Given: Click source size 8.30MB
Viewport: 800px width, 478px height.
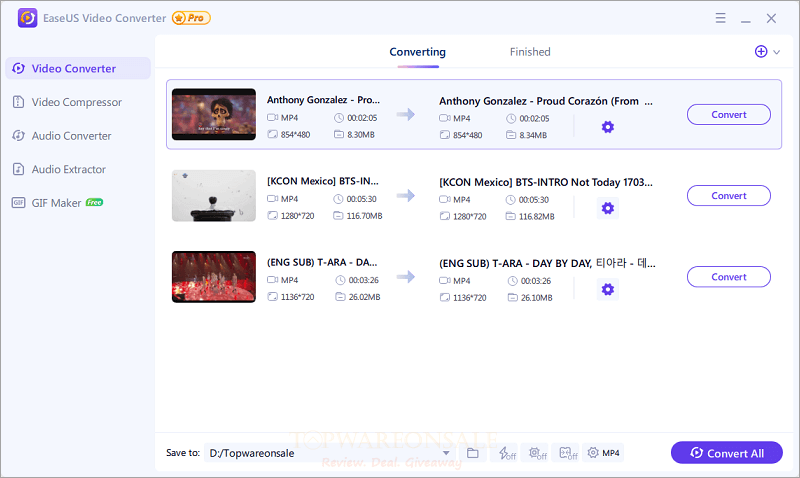Looking at the screenshot, I should tap(361, 135).
